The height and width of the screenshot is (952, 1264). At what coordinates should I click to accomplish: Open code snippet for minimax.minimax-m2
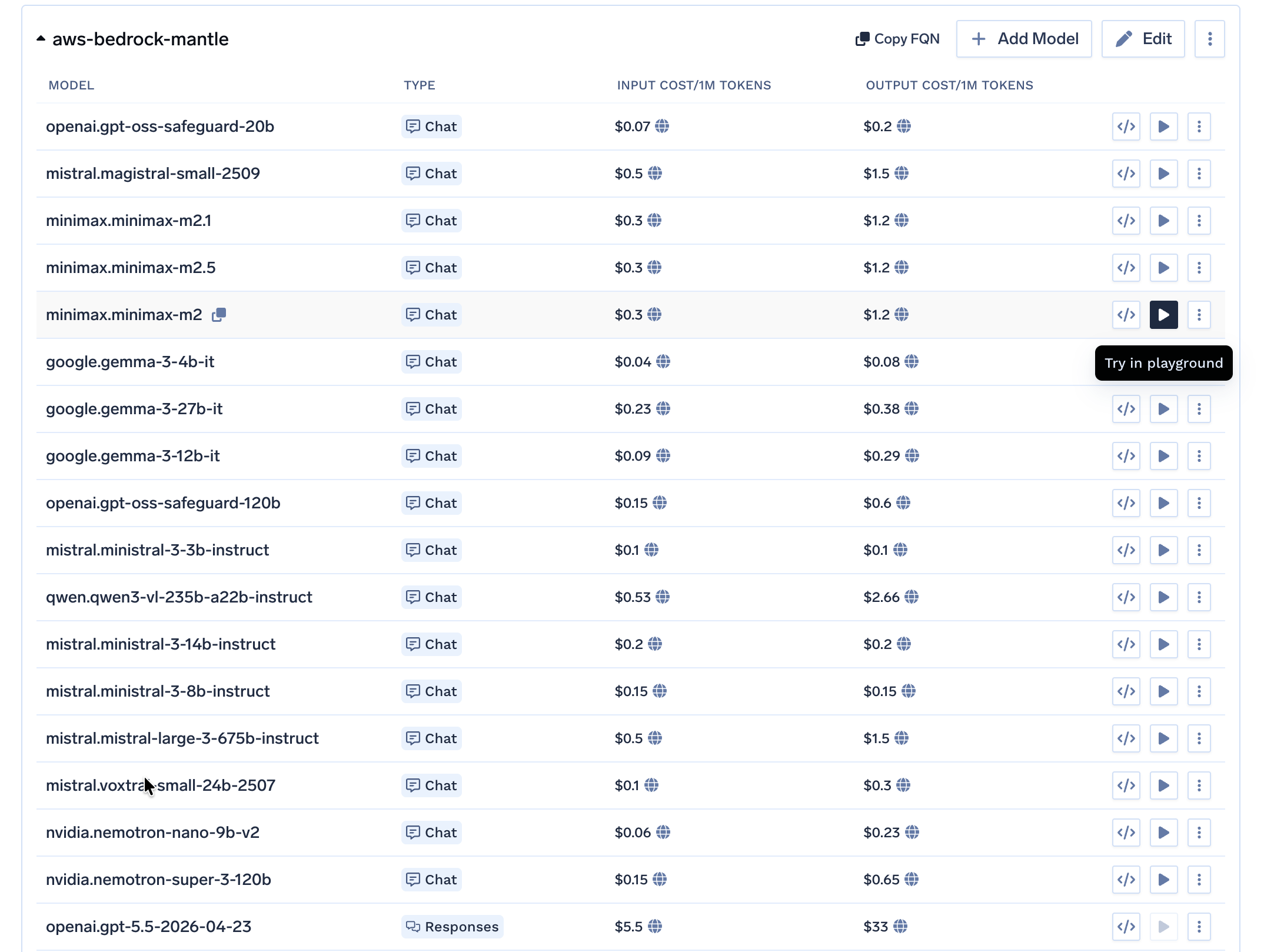(x=1126, y=315)
